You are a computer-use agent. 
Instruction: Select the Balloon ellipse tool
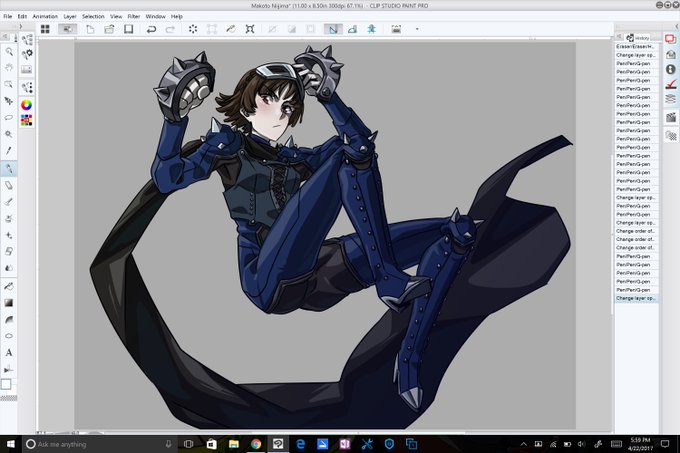click(x=9, y=336)
